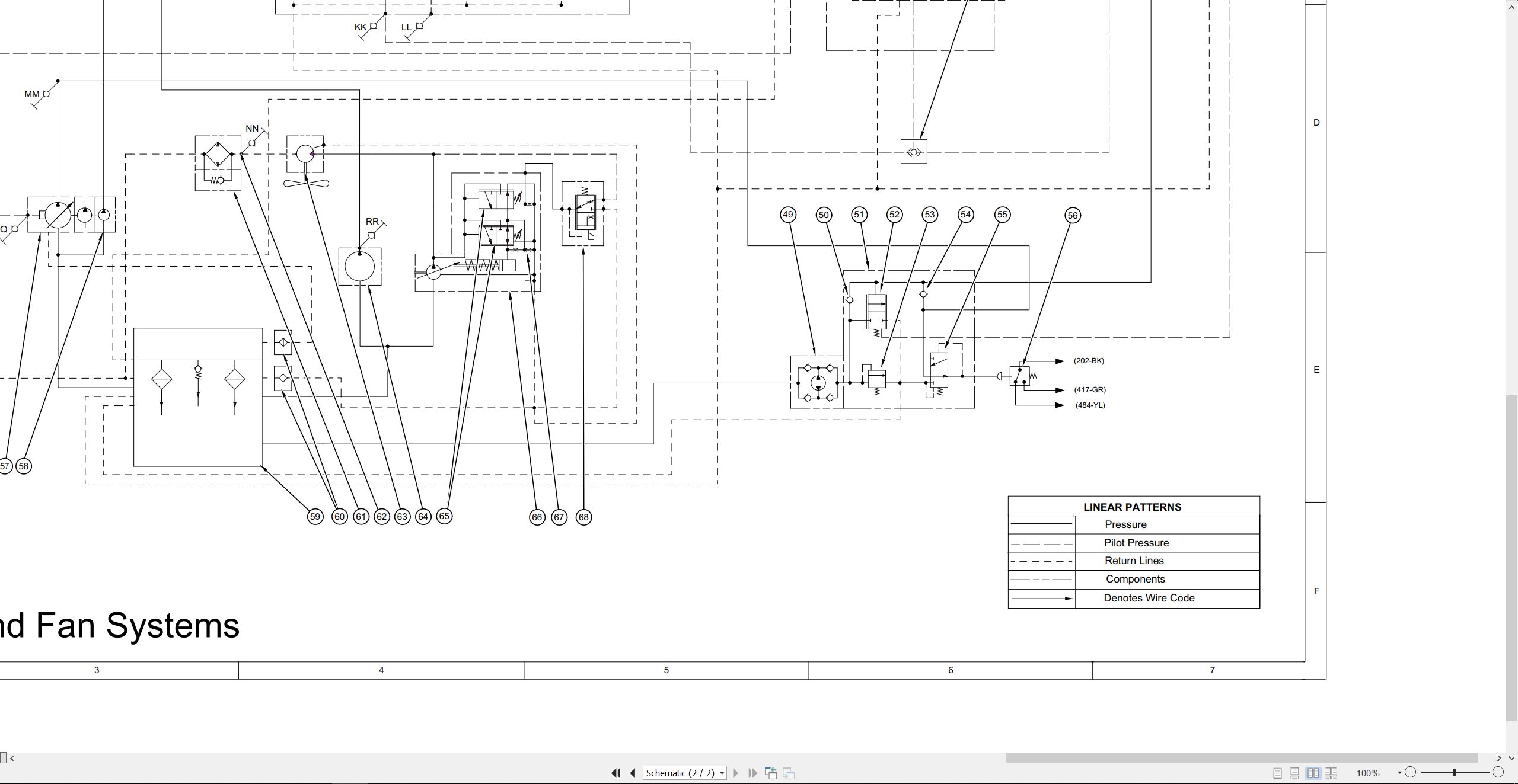Switch to single page layout
This screenshot has width=1518, height=784.
coord(1277,773)
